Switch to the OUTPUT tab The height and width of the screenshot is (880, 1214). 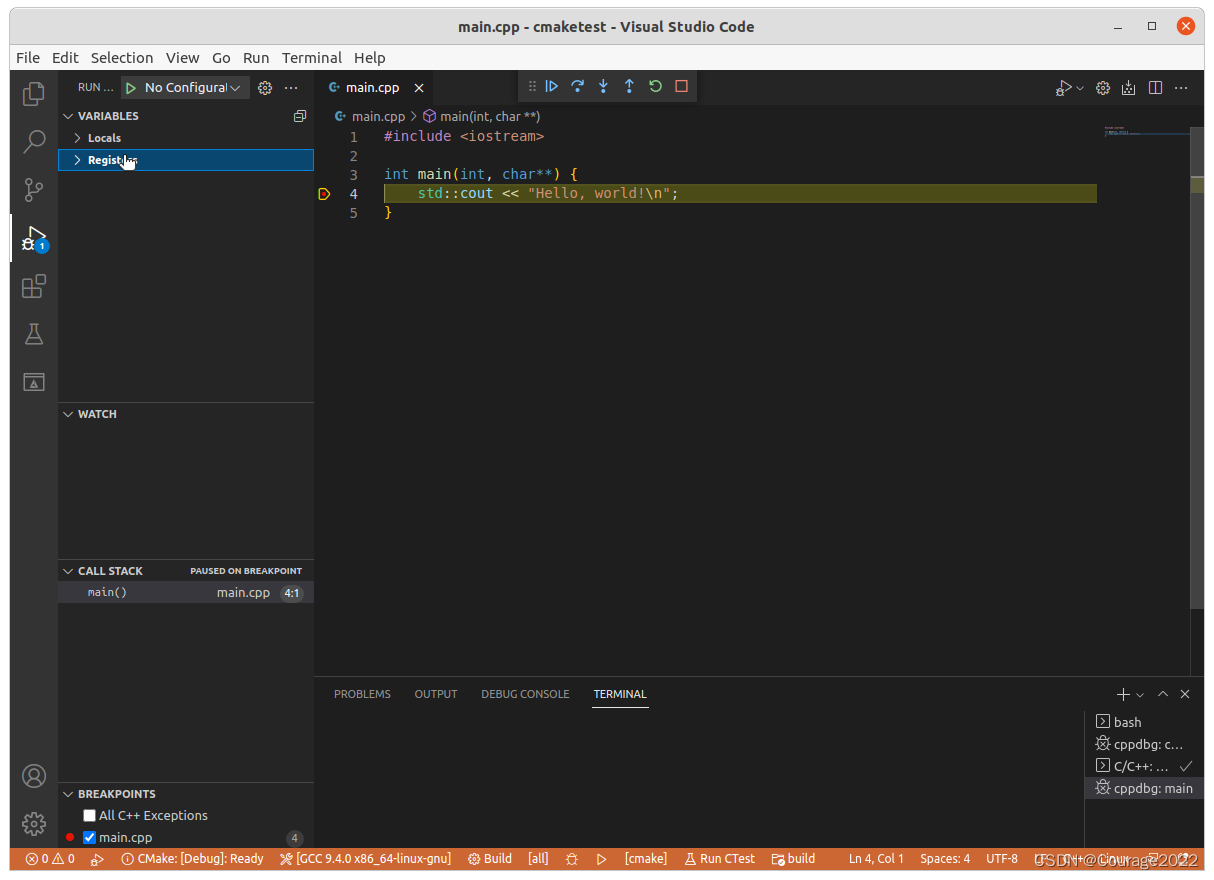436,694
